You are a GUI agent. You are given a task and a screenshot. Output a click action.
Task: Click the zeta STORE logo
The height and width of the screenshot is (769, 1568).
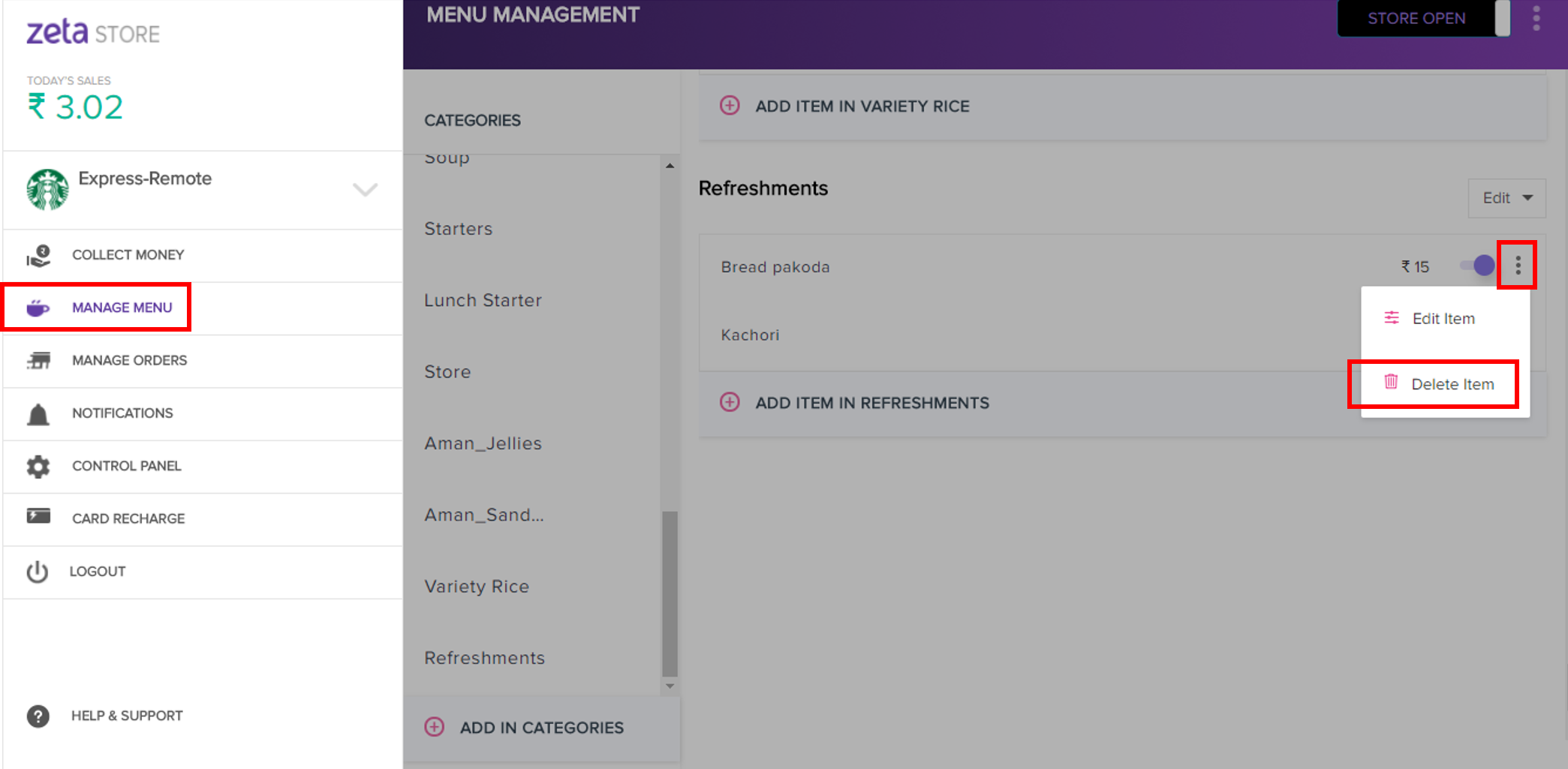tap(93, 32)
